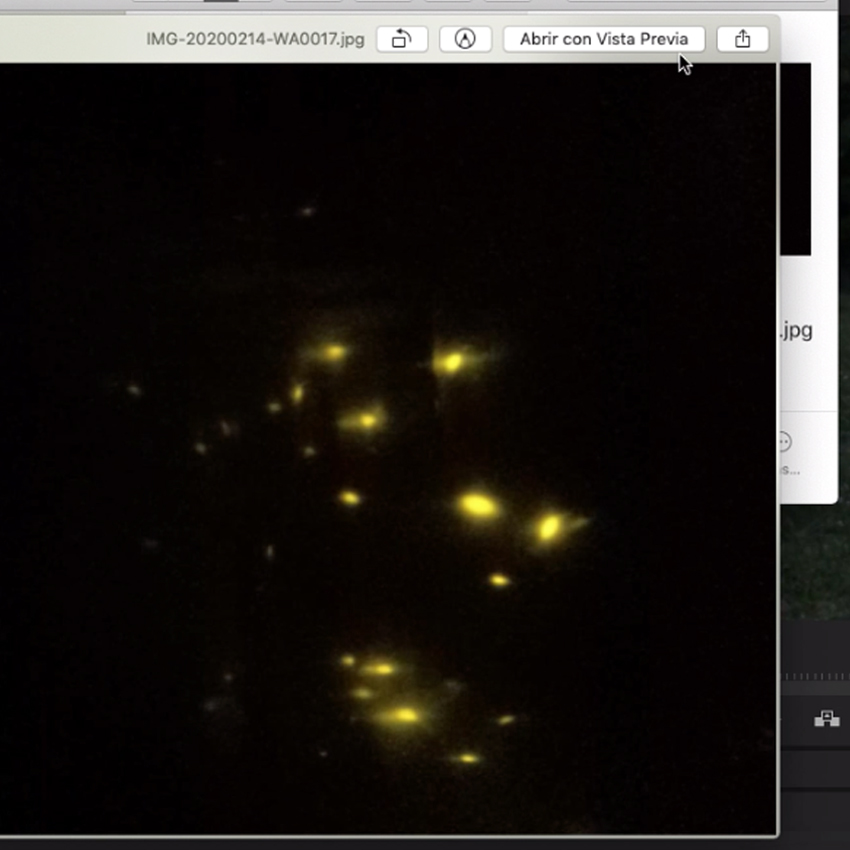Screen dimensions: 850x850
Task: Click the rightmost yellow light with a tail
Action: (550, 527)
